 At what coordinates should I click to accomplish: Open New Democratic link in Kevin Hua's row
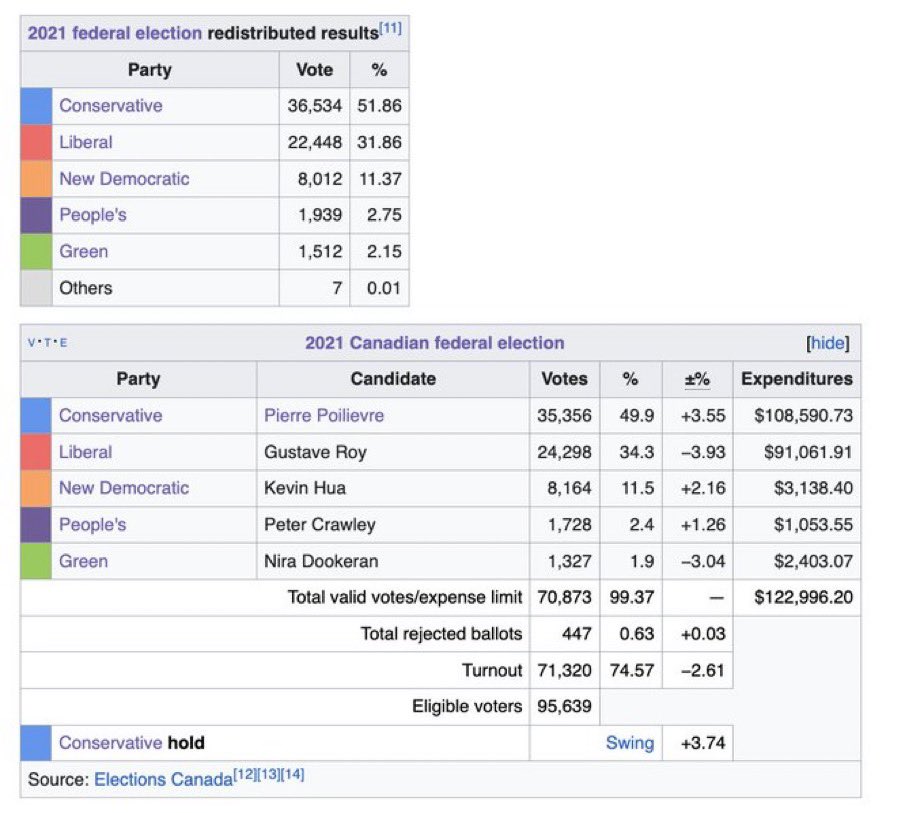pyautogui.click(x=124, y=488)
